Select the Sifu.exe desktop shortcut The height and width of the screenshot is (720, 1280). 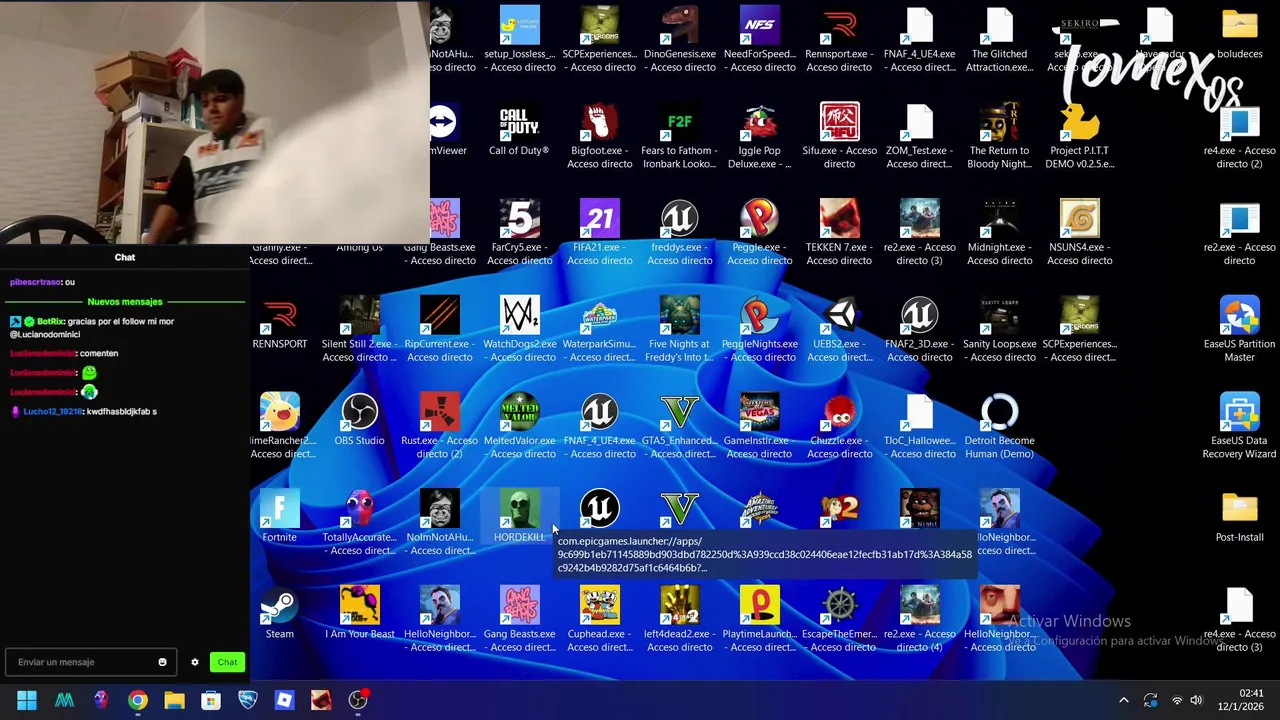click(x=839, y=135)
